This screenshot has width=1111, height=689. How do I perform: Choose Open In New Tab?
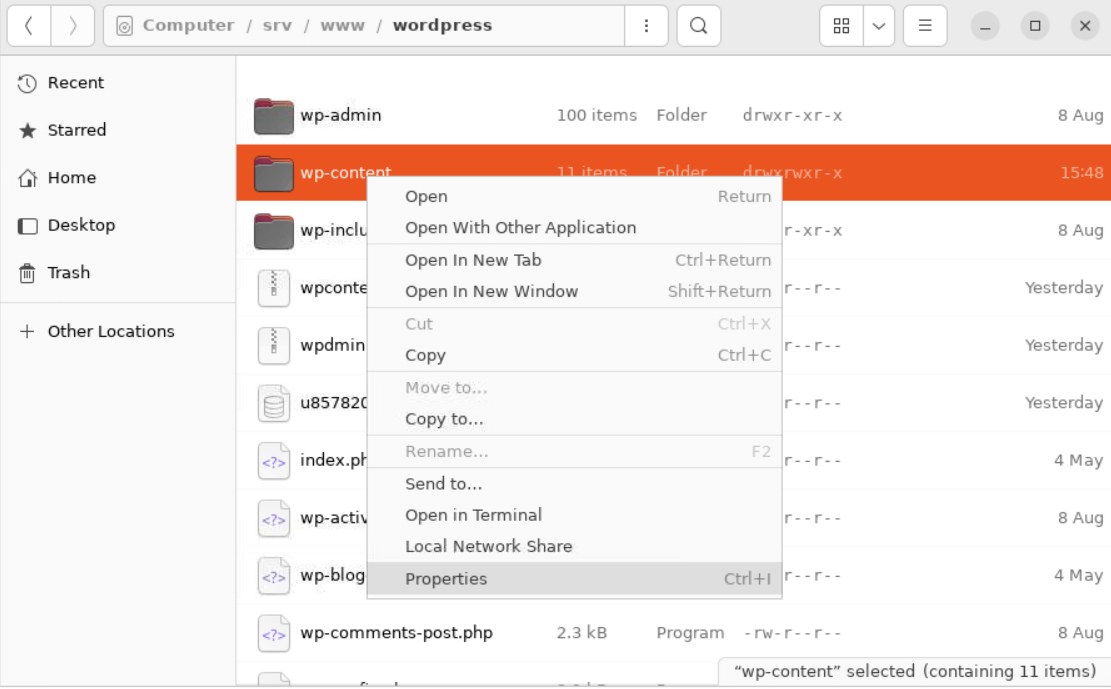pos(575,261)
